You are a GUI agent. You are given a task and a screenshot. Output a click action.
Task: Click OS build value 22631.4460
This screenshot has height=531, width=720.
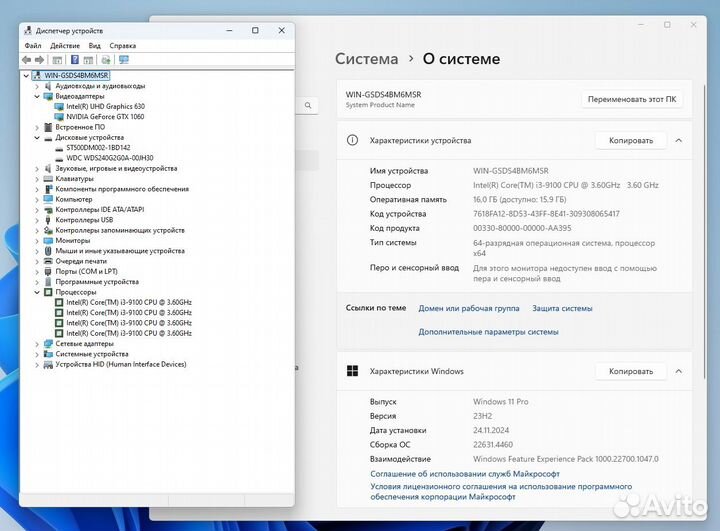point(493,445)
